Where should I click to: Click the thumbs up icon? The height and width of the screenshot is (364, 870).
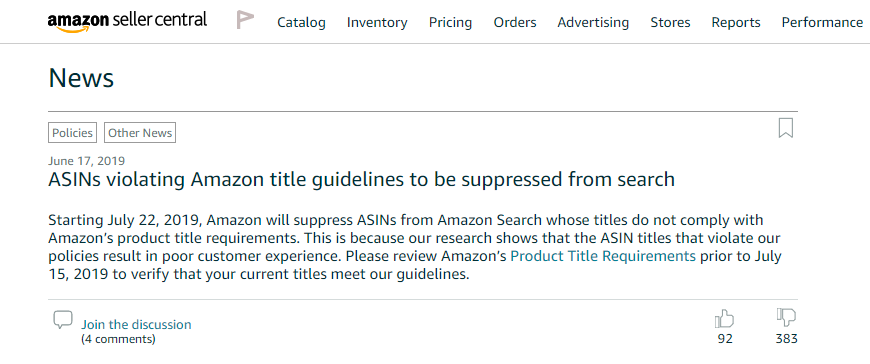point(725,318)
